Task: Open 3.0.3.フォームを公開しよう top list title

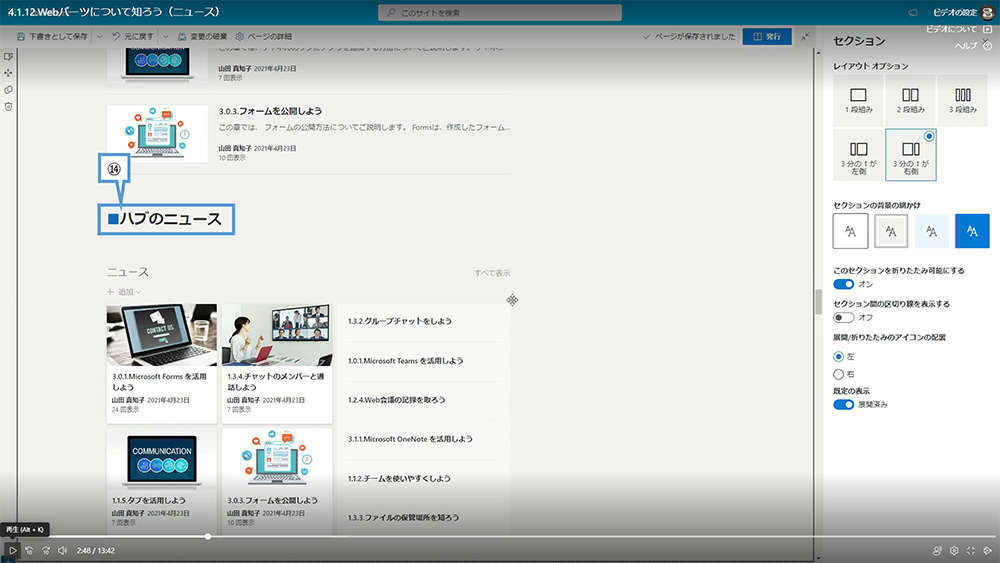Action: coord(270,111)
